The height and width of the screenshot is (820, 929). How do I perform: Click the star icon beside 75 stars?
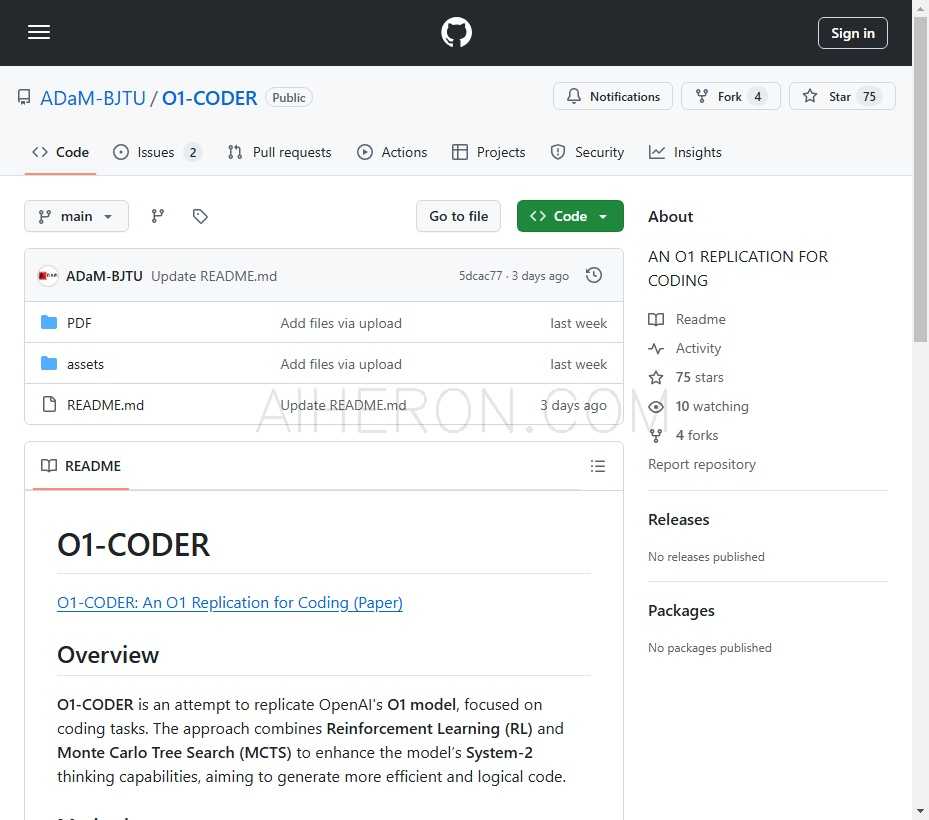656,377
